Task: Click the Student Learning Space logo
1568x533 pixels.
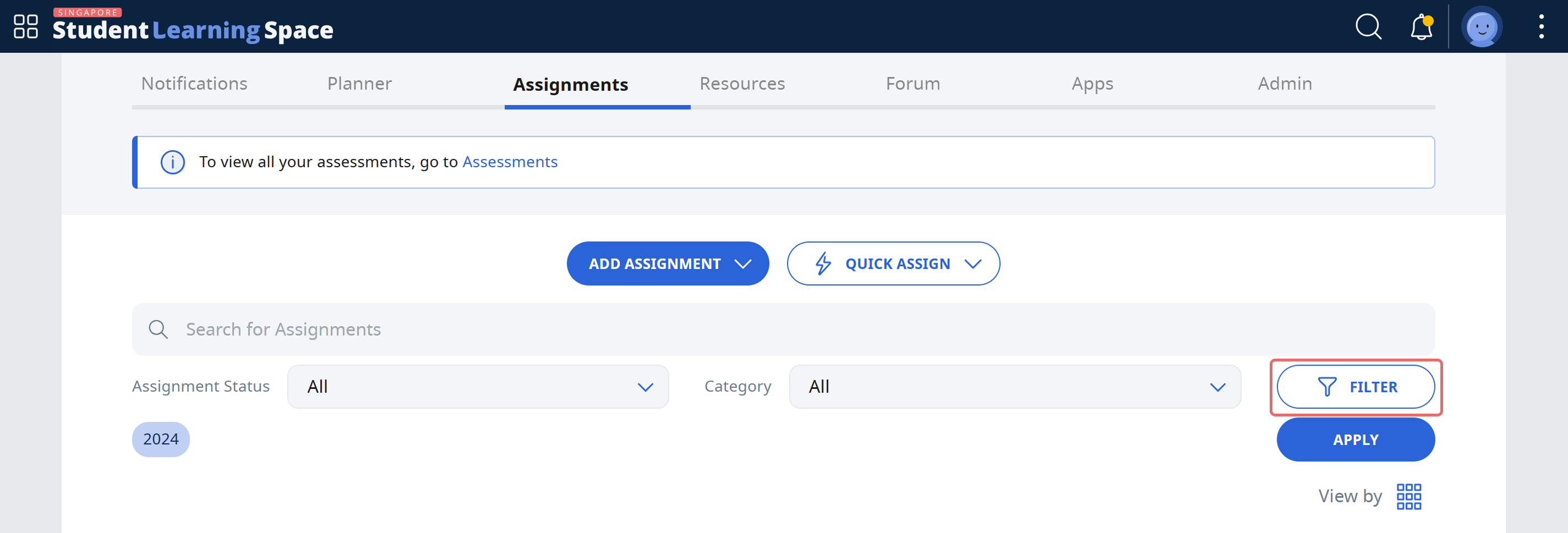Action: point(192,26)
